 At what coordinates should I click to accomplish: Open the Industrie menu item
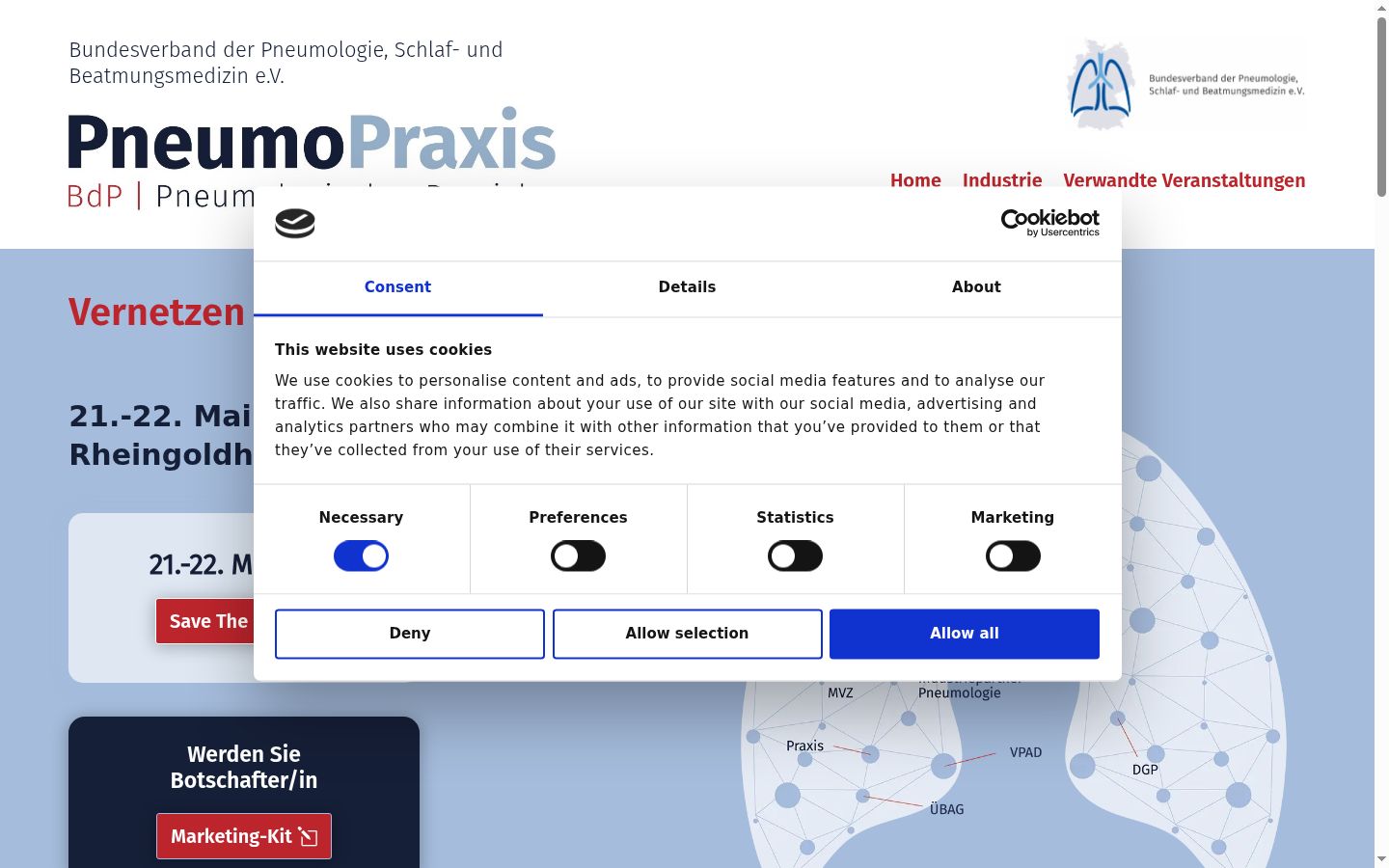pyautogui.click(x=1002, y=180)
